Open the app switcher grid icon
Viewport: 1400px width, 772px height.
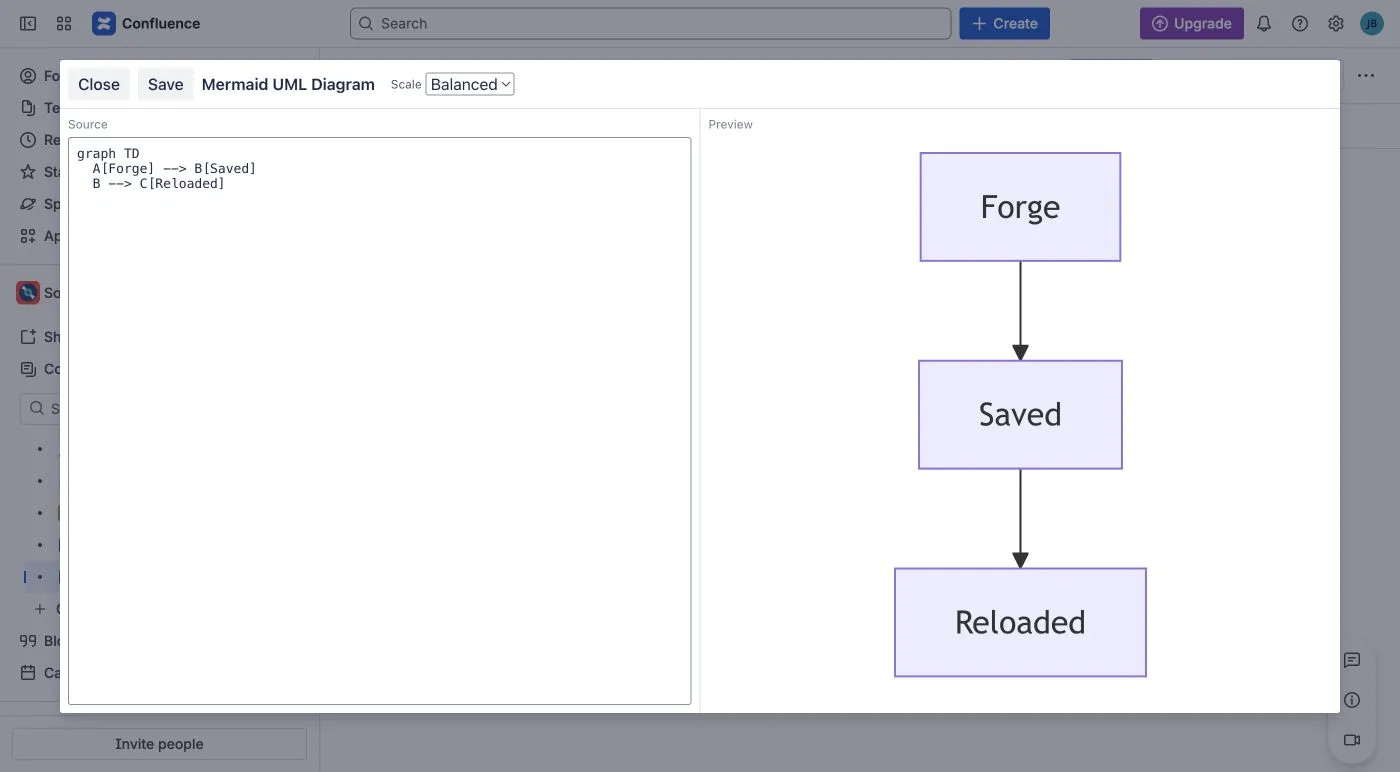coord(64,23)
